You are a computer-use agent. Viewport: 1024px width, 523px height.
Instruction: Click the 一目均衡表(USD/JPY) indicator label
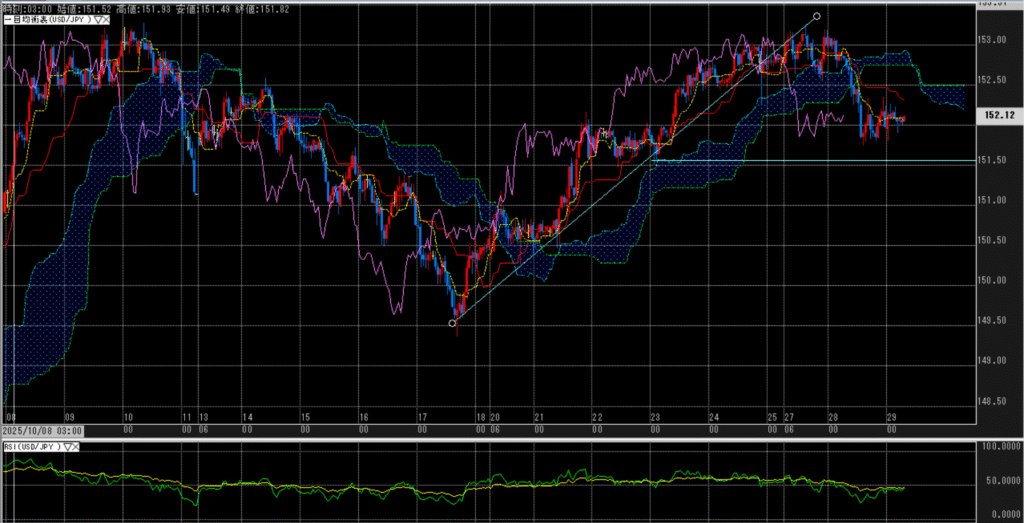click(50, 18)
